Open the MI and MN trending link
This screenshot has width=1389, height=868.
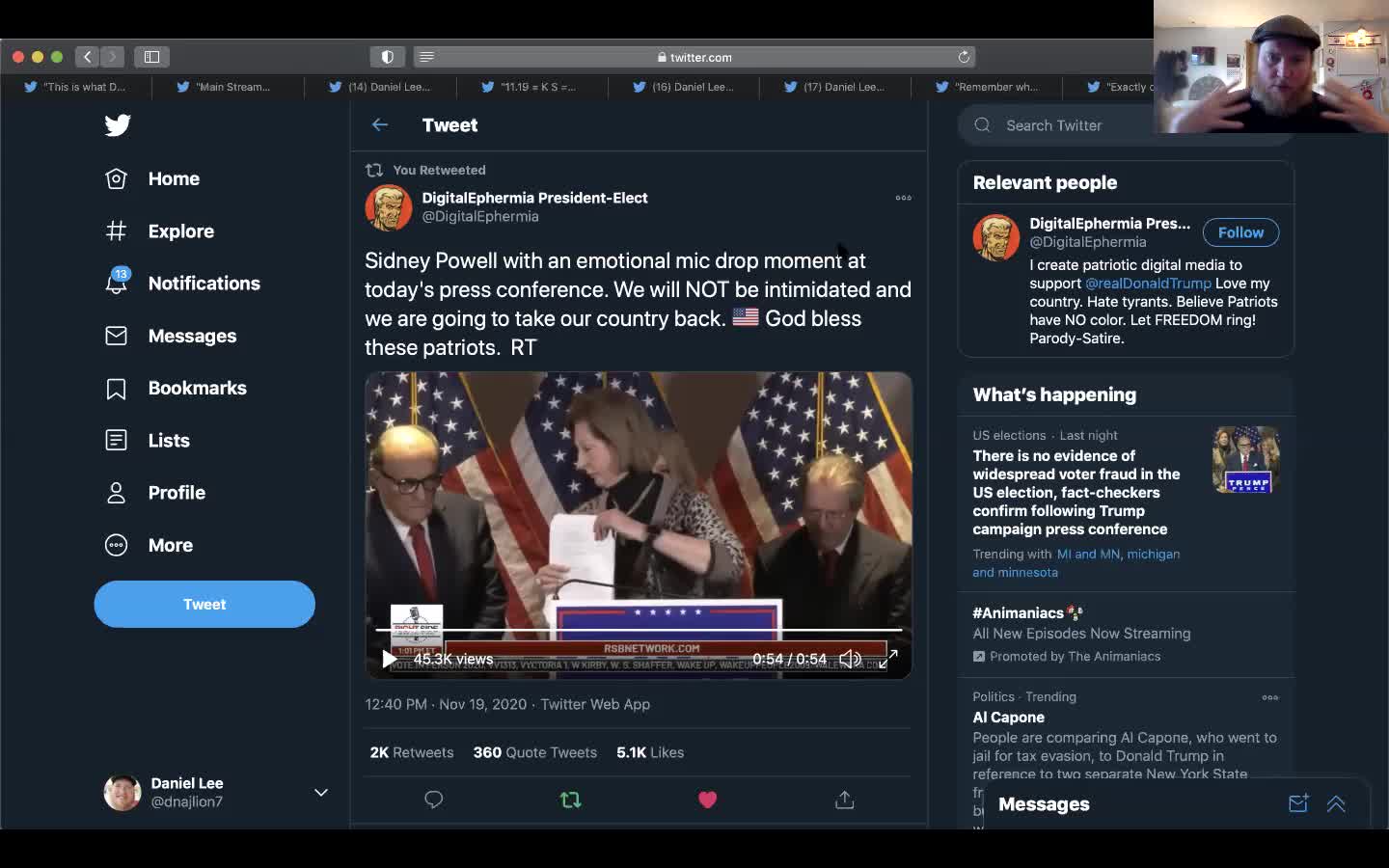(1088, 555)
